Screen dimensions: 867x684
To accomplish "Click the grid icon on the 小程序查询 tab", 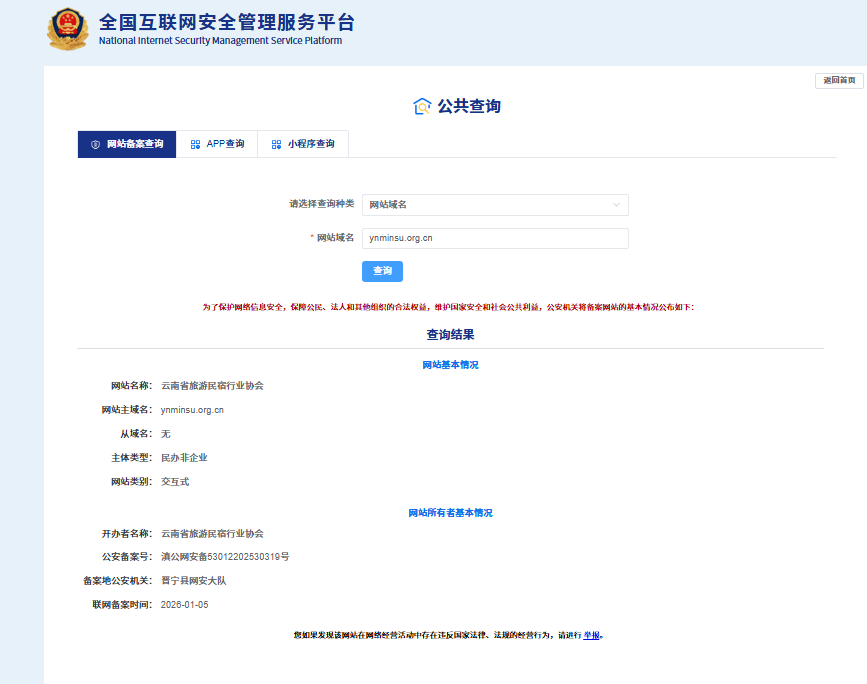I will tap(274, 143).
